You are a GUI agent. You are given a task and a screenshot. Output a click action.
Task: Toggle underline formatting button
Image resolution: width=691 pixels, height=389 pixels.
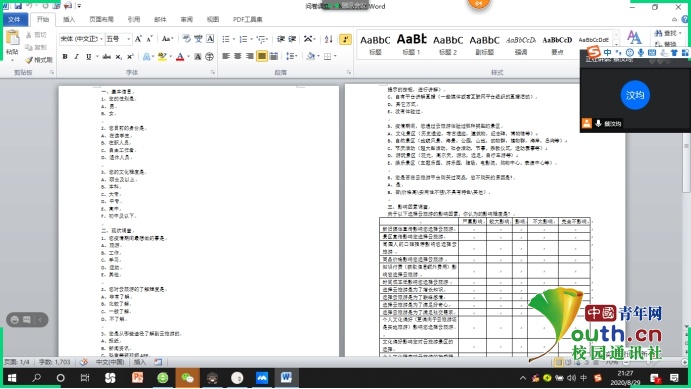[89, 56]
